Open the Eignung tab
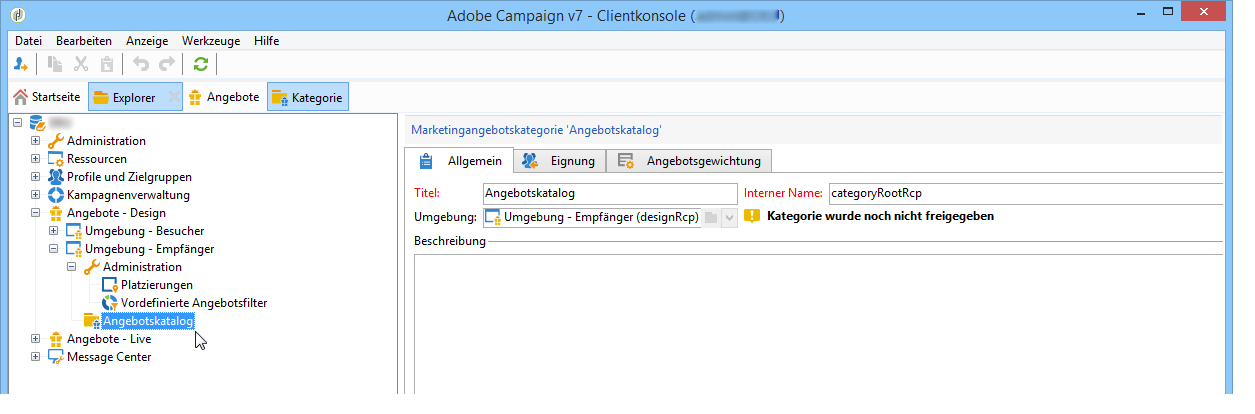1255x414 pixels. [x=560, y=160]
